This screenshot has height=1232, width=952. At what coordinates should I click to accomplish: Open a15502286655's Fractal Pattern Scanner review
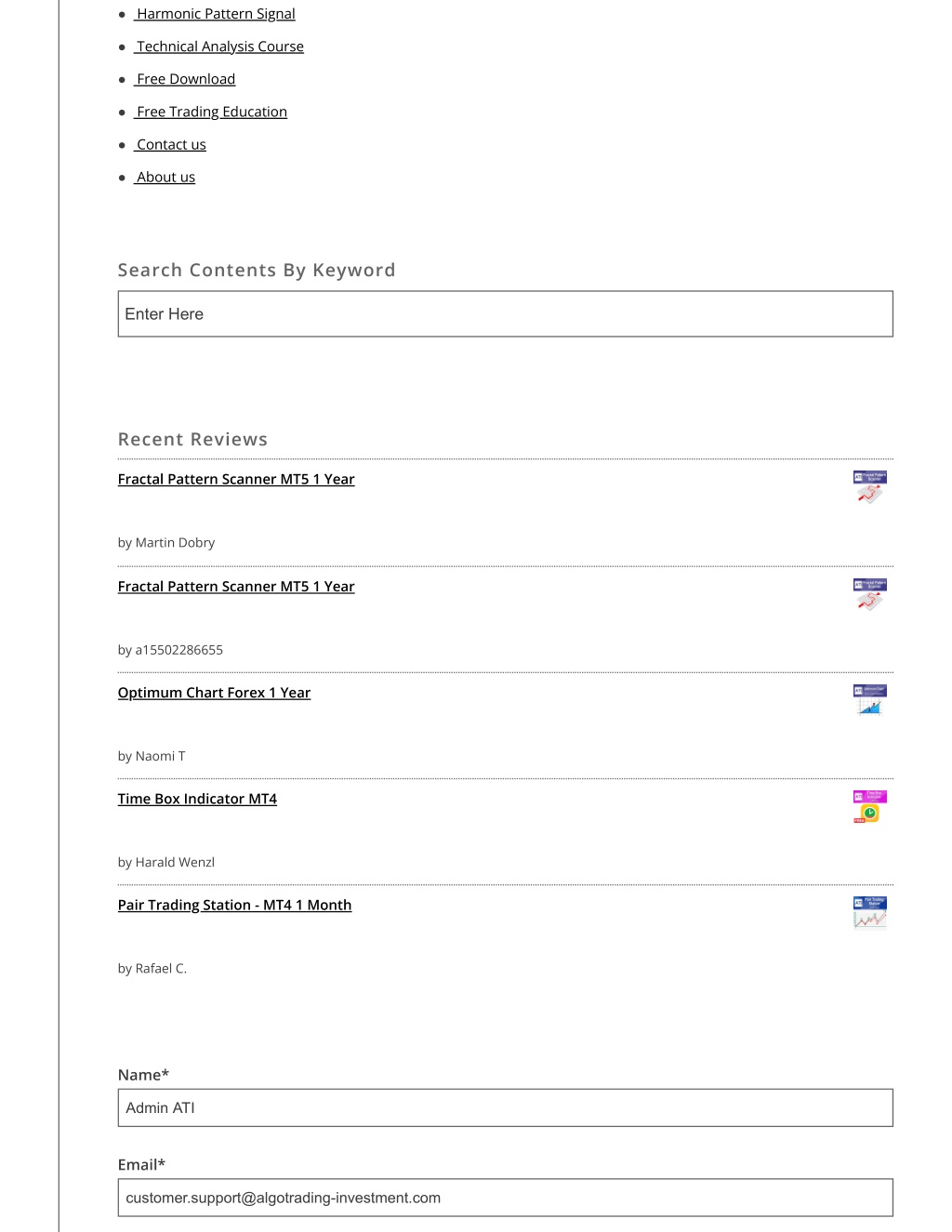coord(236,586)
